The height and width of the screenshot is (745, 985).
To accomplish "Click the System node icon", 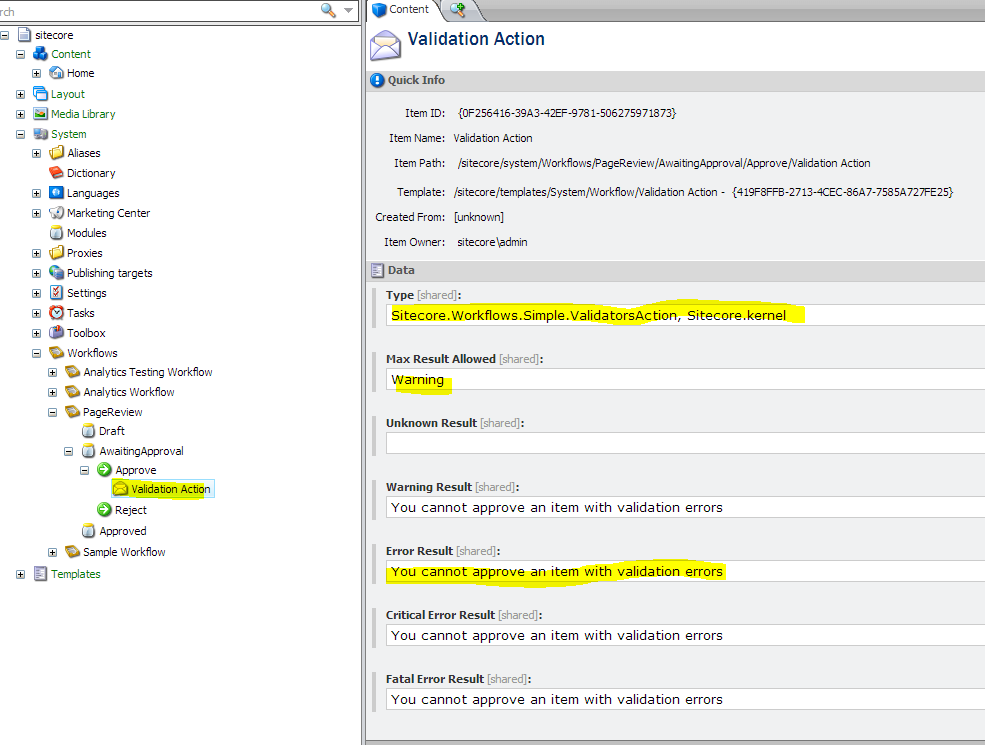I will coord(41,134).
